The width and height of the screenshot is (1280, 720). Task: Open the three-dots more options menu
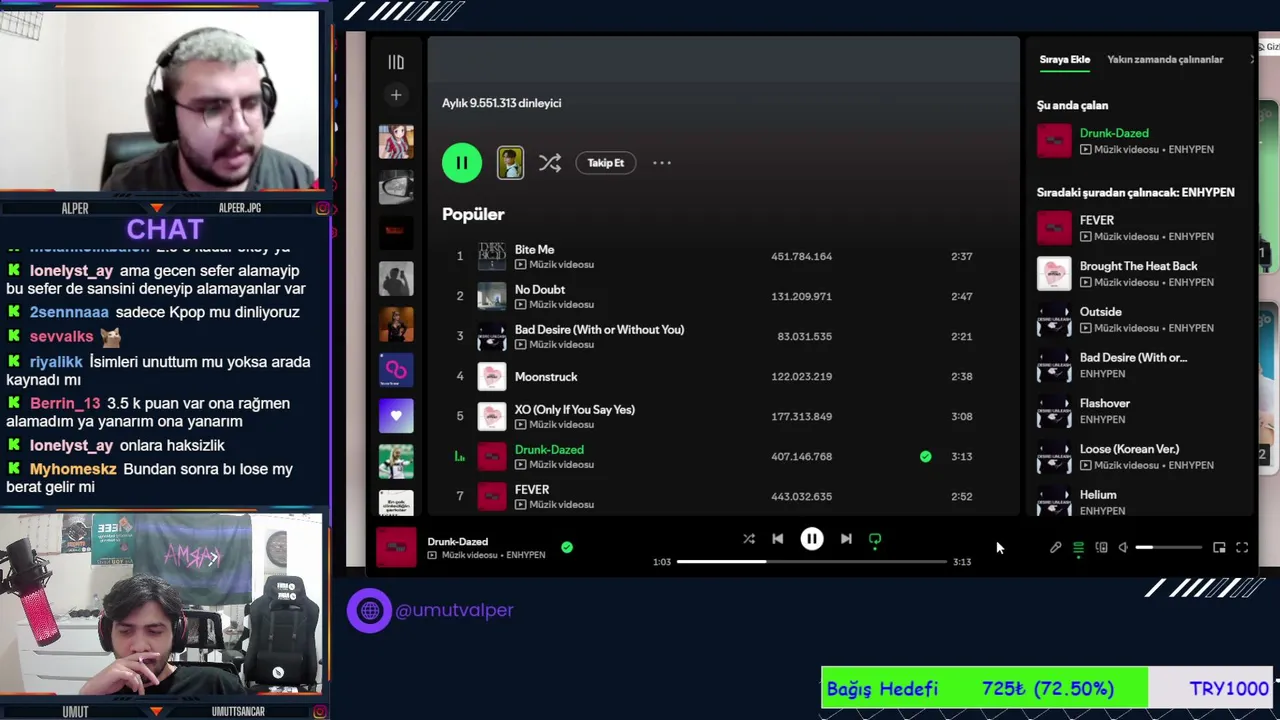pos(662,163)
